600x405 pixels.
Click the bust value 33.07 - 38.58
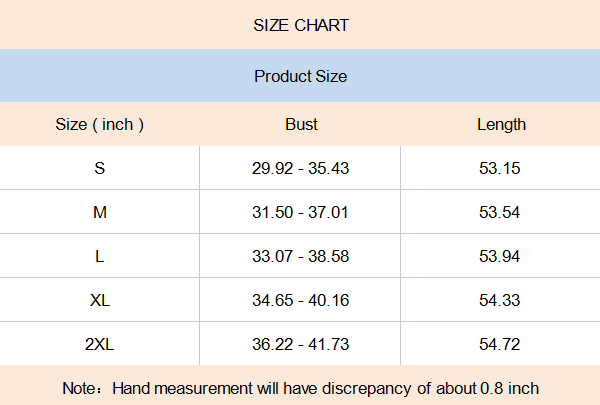(300, 256)
